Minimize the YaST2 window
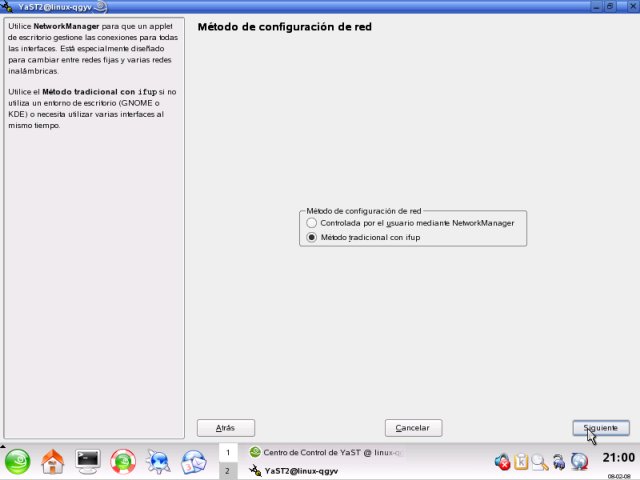 (x=596, y=7)
